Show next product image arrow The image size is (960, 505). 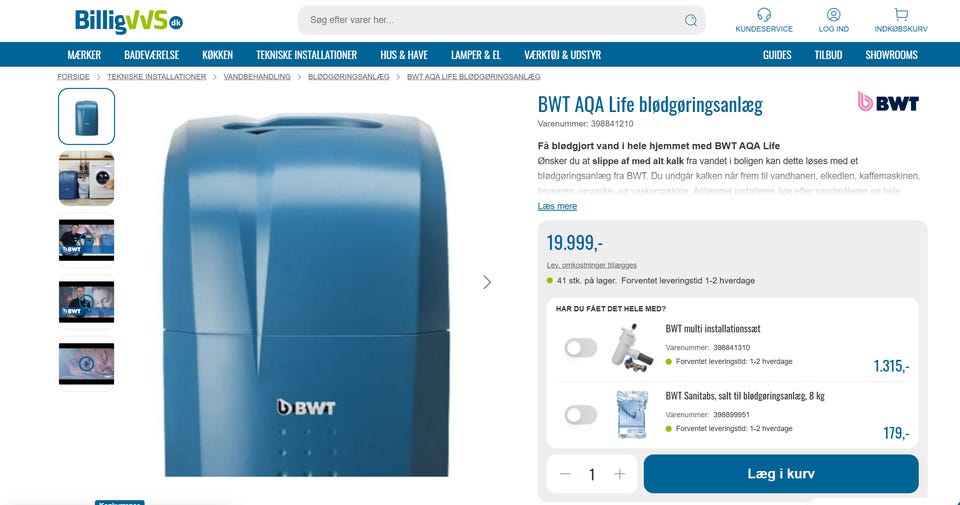(487, 282)
